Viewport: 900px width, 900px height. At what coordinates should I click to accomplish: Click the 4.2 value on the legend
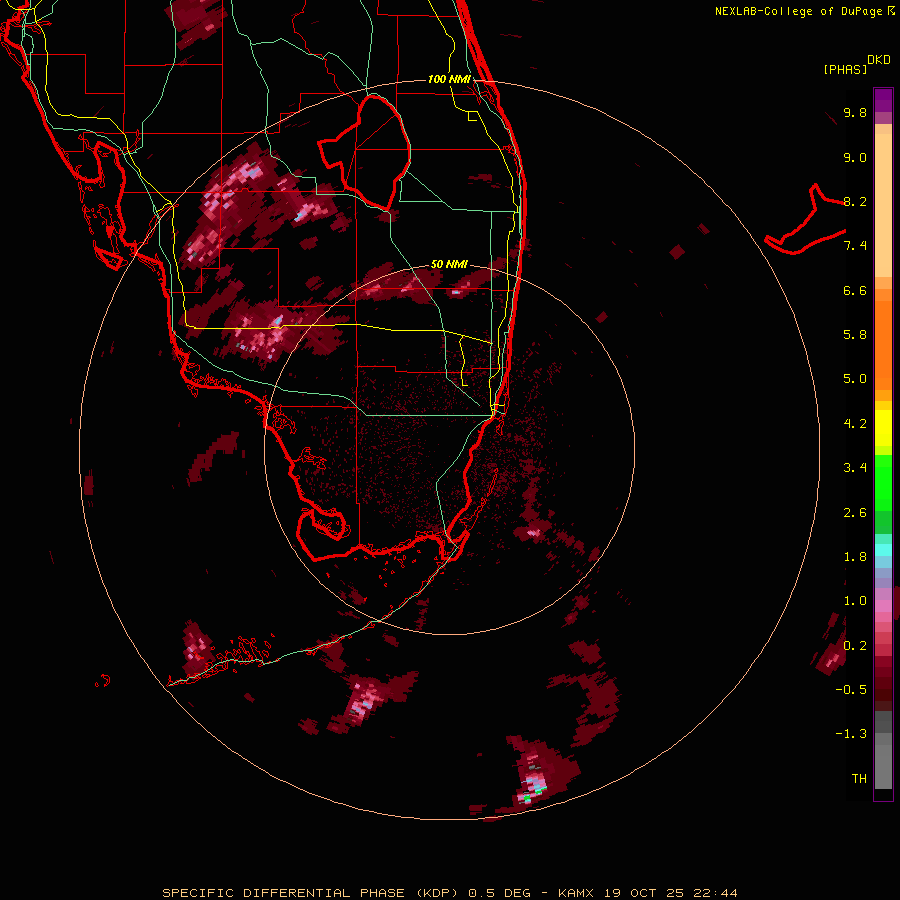click(855, 424)
